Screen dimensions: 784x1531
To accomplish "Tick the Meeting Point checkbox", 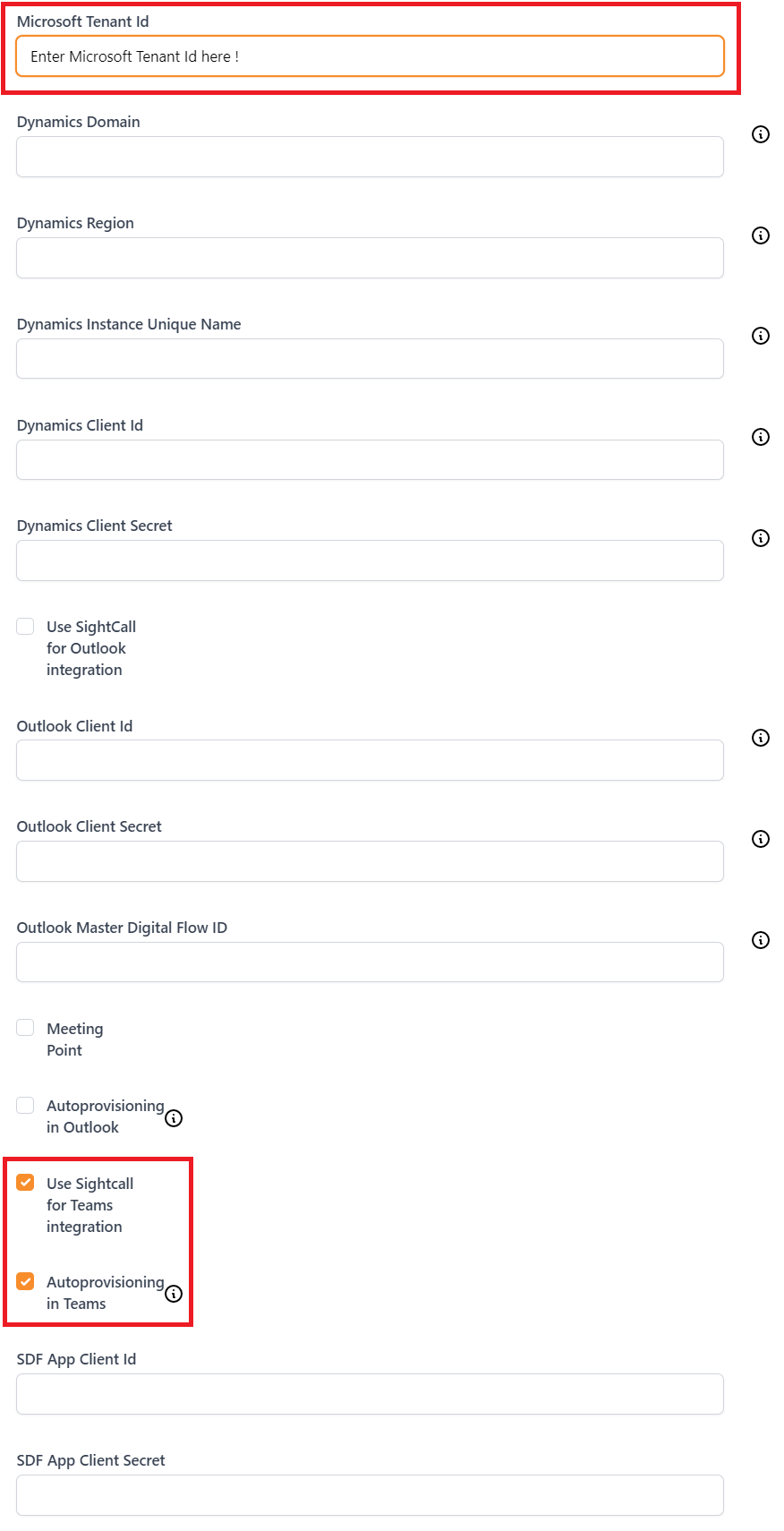I will 25,1028.
